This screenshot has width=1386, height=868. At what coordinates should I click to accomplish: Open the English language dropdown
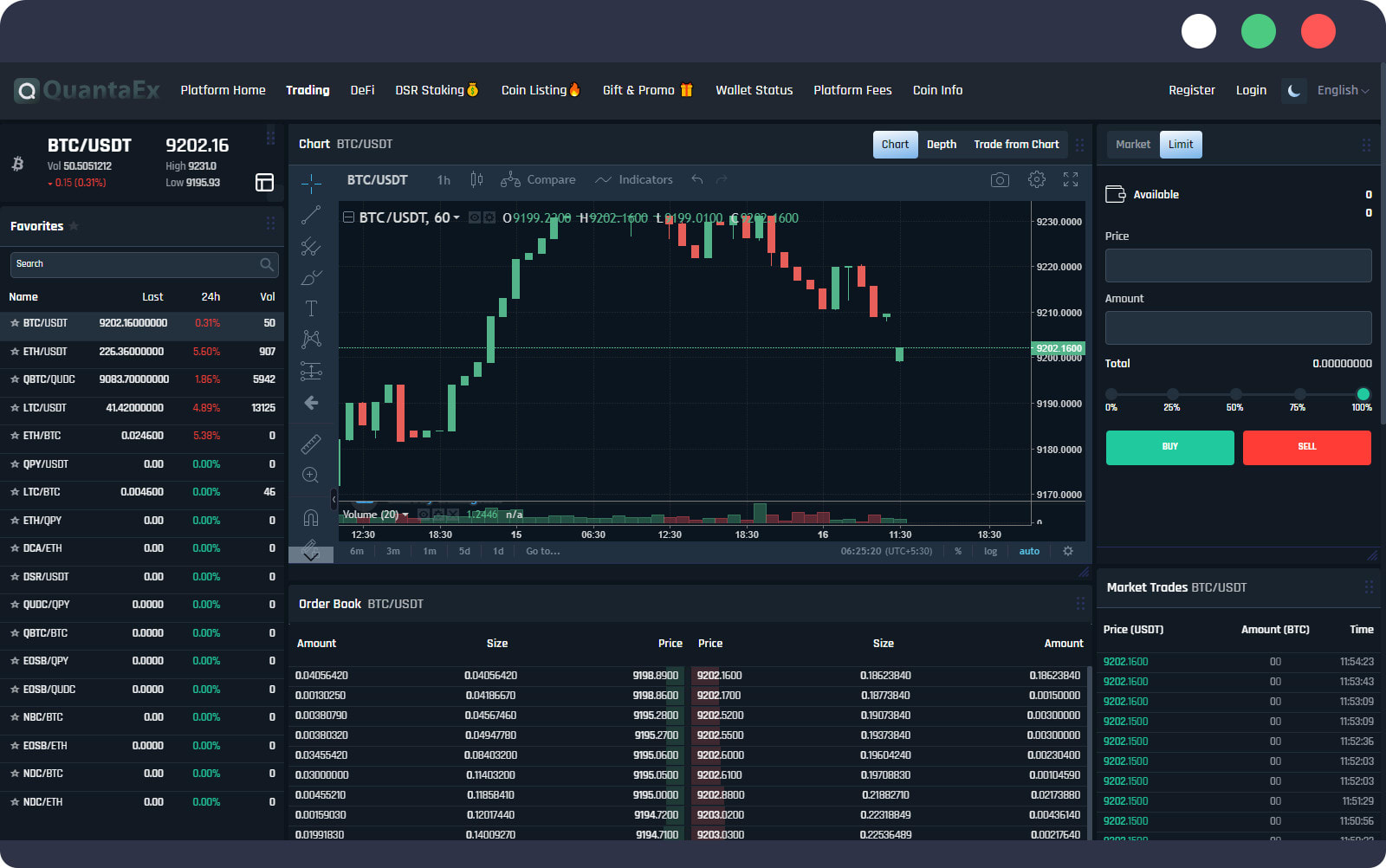click(x=1343, y=90)
